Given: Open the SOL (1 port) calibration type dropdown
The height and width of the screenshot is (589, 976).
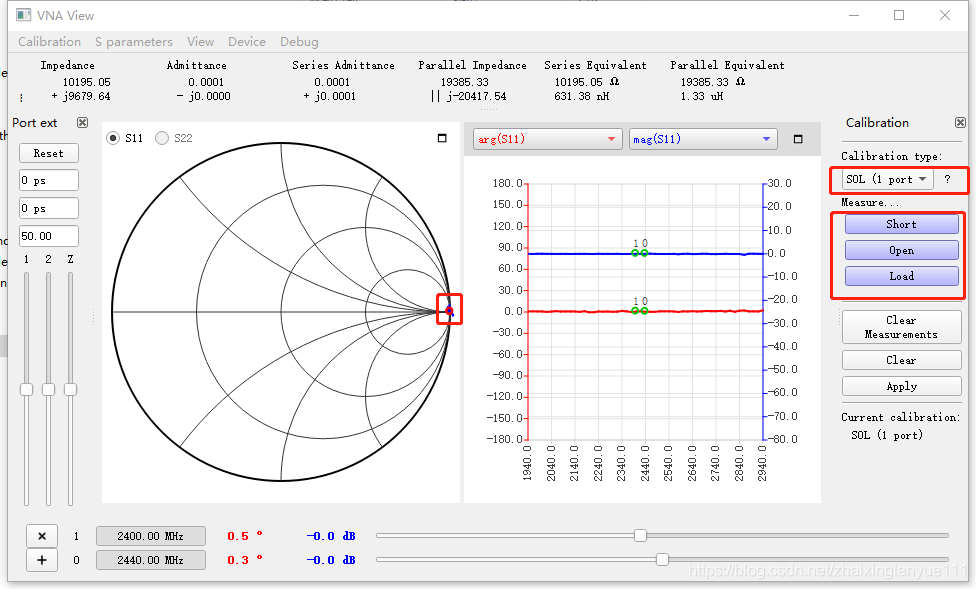Looking at the screenshot, I should (888, 179).
